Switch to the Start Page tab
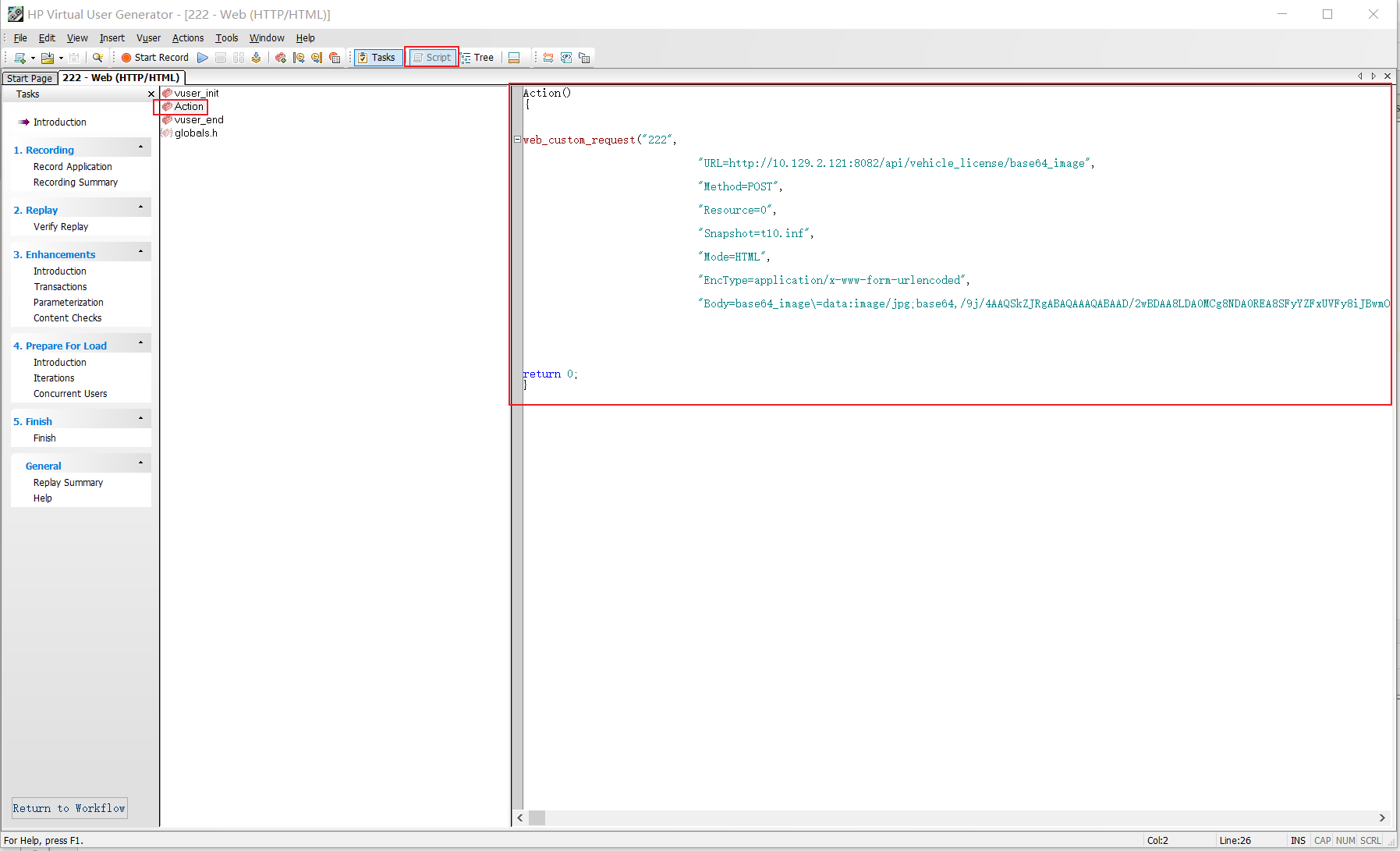 [x=30, y=78]
